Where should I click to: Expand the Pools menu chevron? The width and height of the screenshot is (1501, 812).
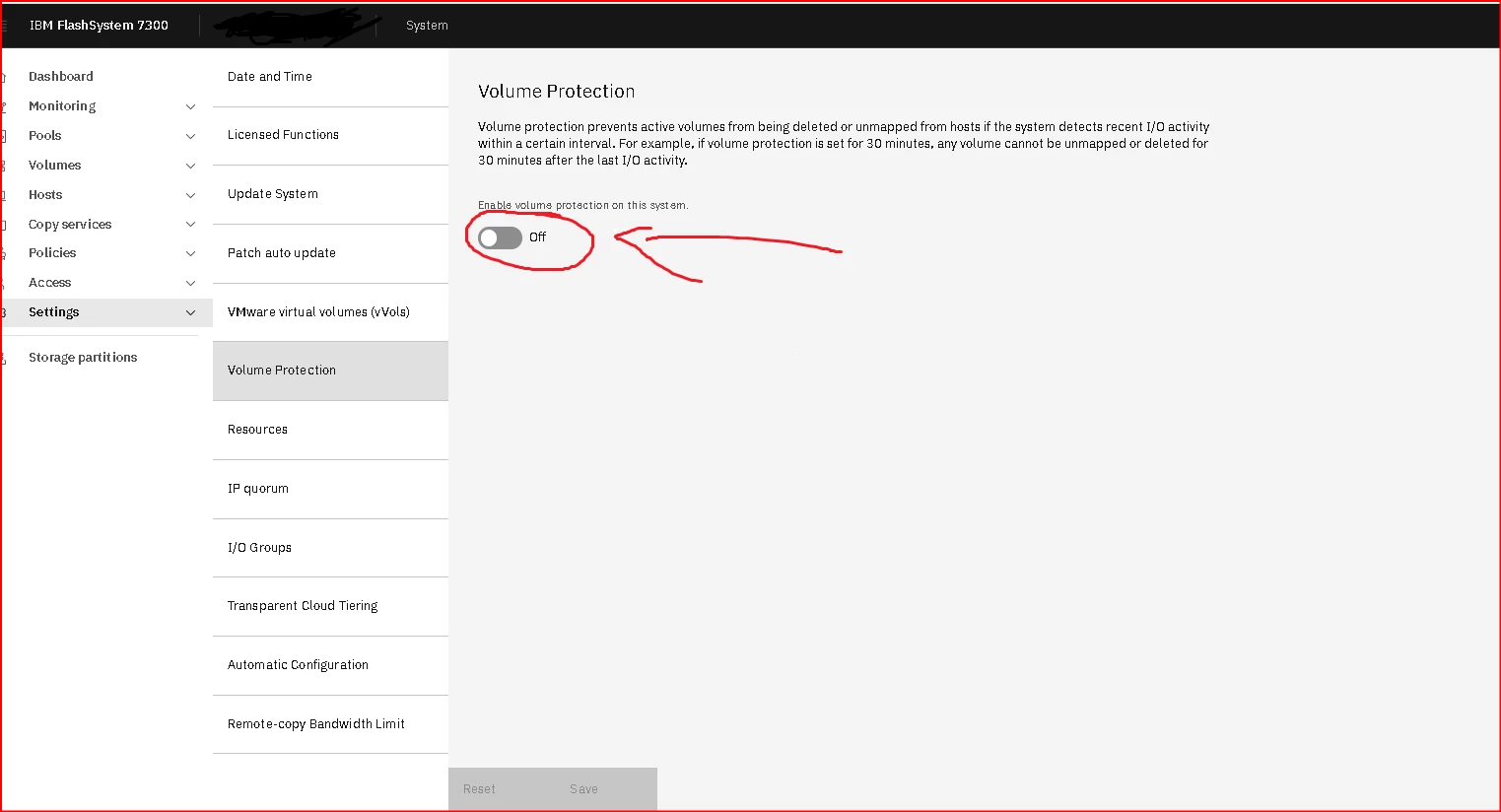pyautogui.click(x=190, y=136)
